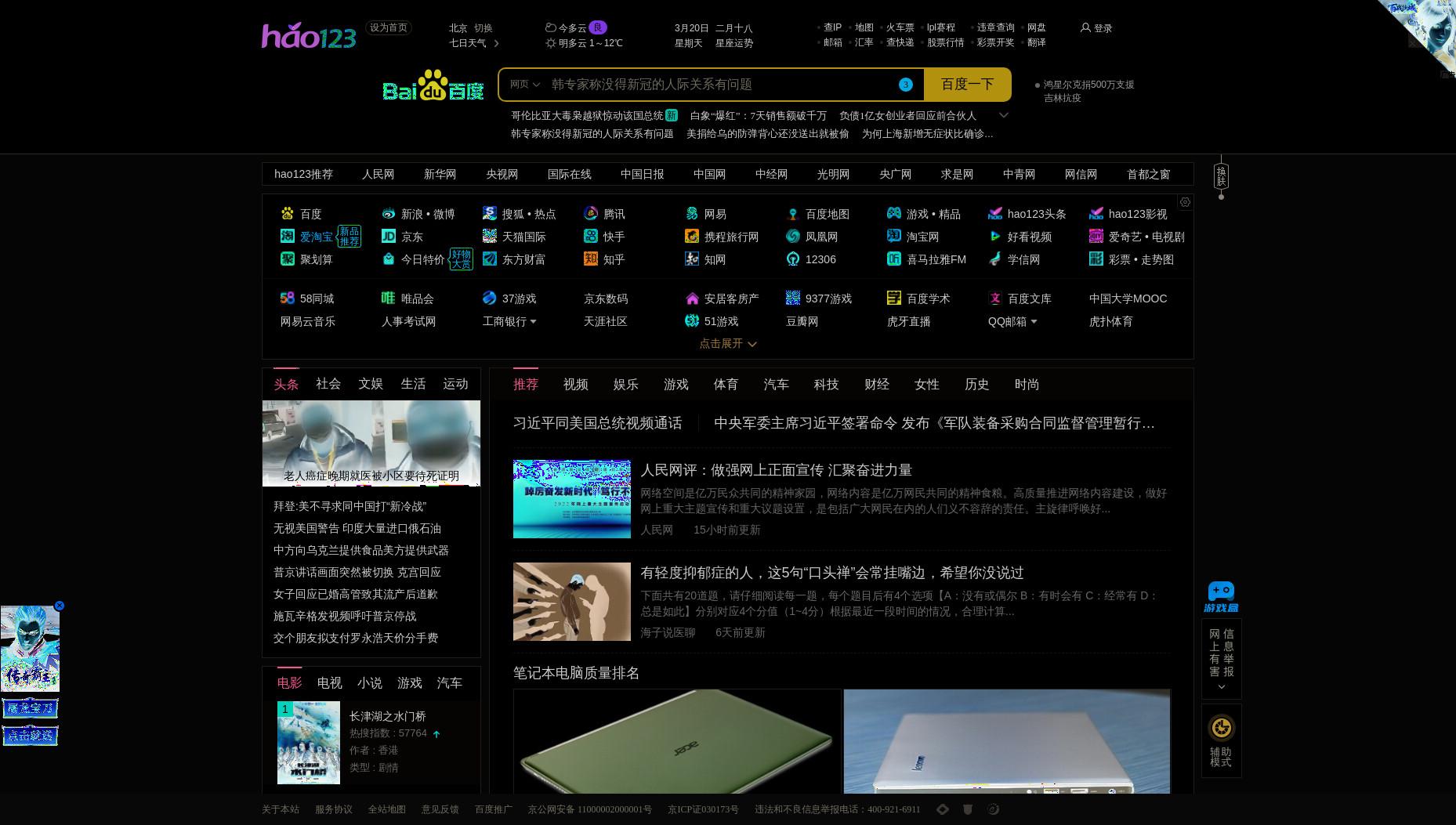Open the 网页 search type dropdown
Viewport: 1456px width, 825px height.
coord(524,85)
